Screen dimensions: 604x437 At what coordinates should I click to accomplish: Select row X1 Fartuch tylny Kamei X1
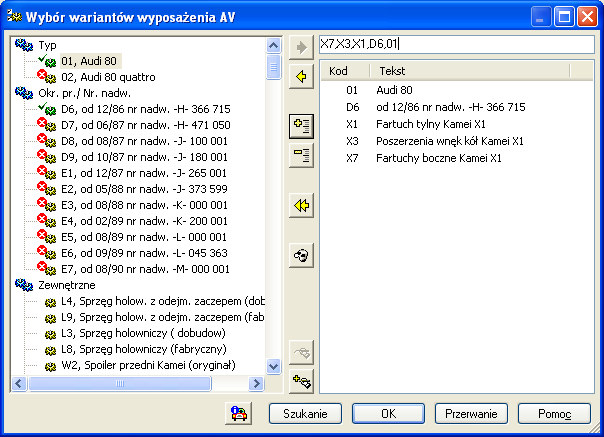tap(457, 124)
